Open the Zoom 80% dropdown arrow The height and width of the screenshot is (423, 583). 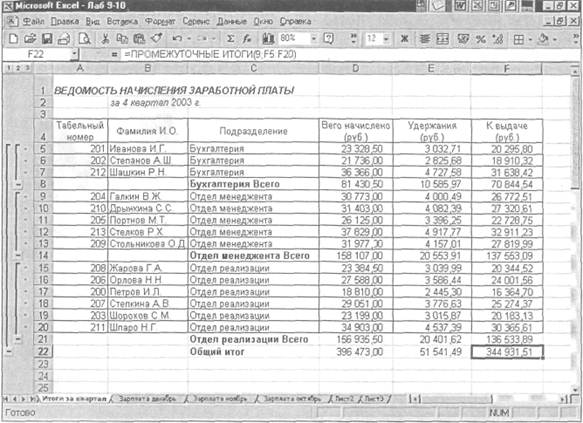313,39
